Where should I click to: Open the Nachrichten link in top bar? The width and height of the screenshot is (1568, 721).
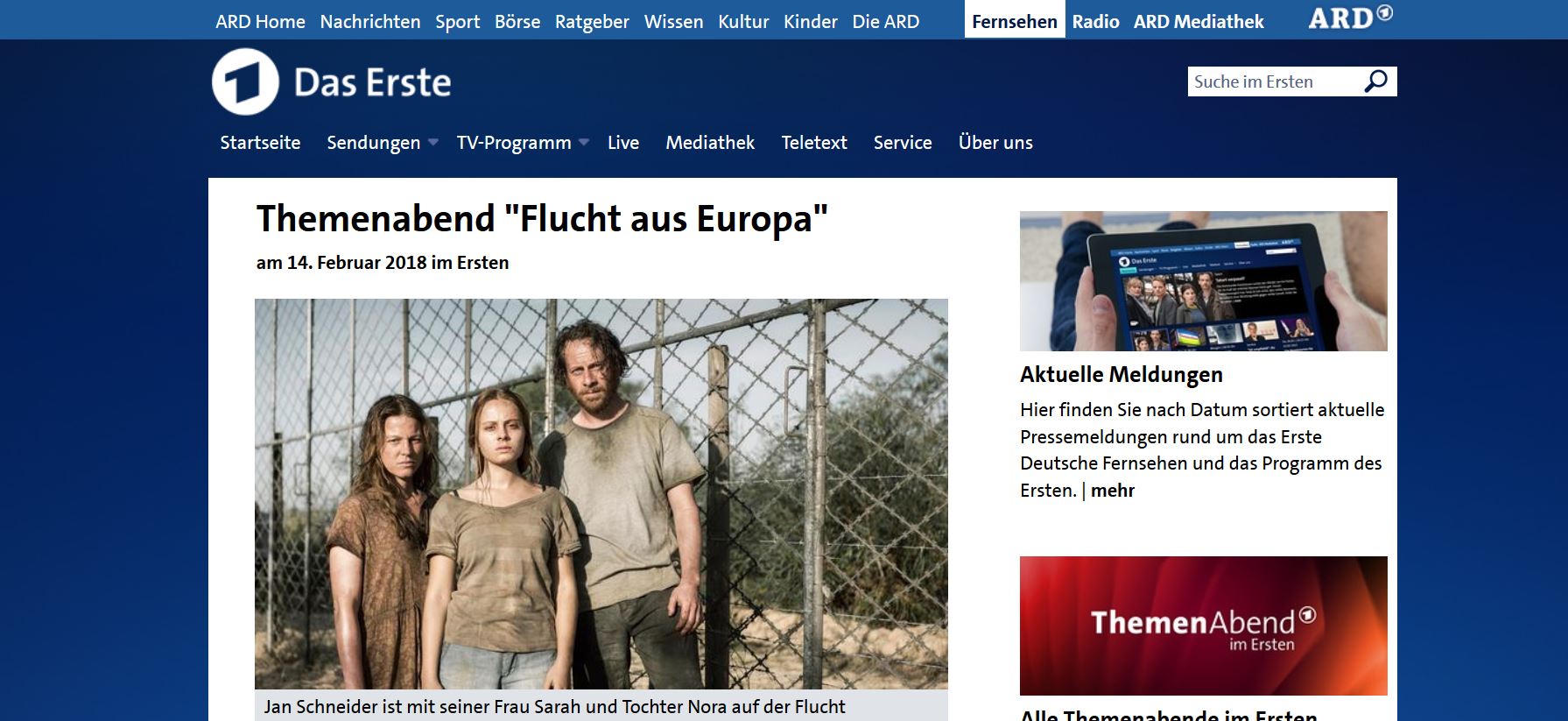tap(370, 21)
